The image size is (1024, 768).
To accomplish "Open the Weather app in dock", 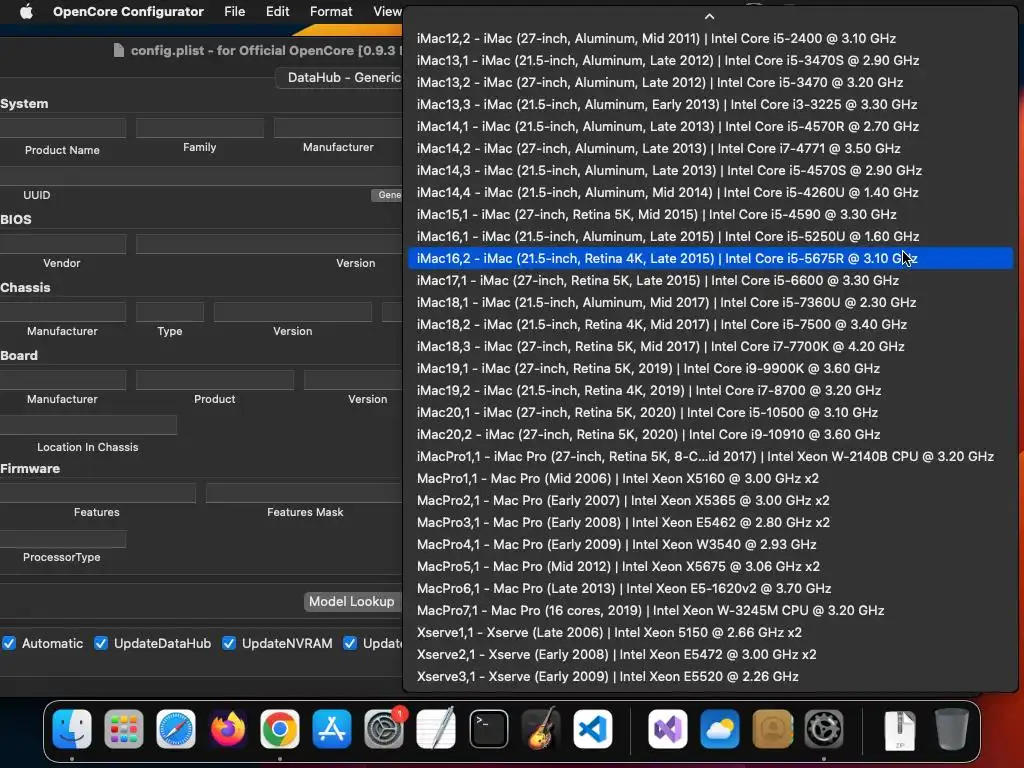I will tap(720, 728).
